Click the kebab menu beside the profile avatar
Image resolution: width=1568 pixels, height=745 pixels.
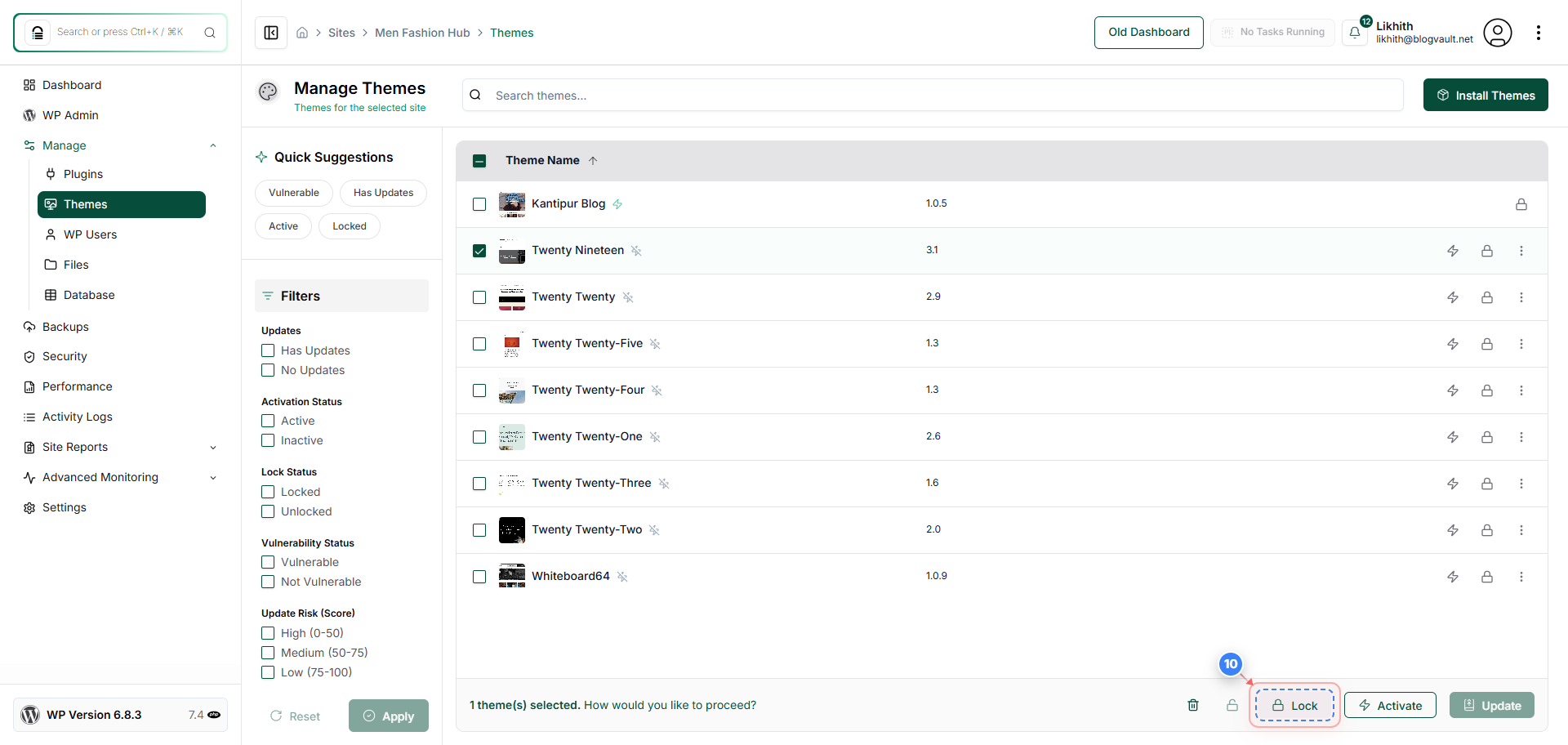(1539, 33)
